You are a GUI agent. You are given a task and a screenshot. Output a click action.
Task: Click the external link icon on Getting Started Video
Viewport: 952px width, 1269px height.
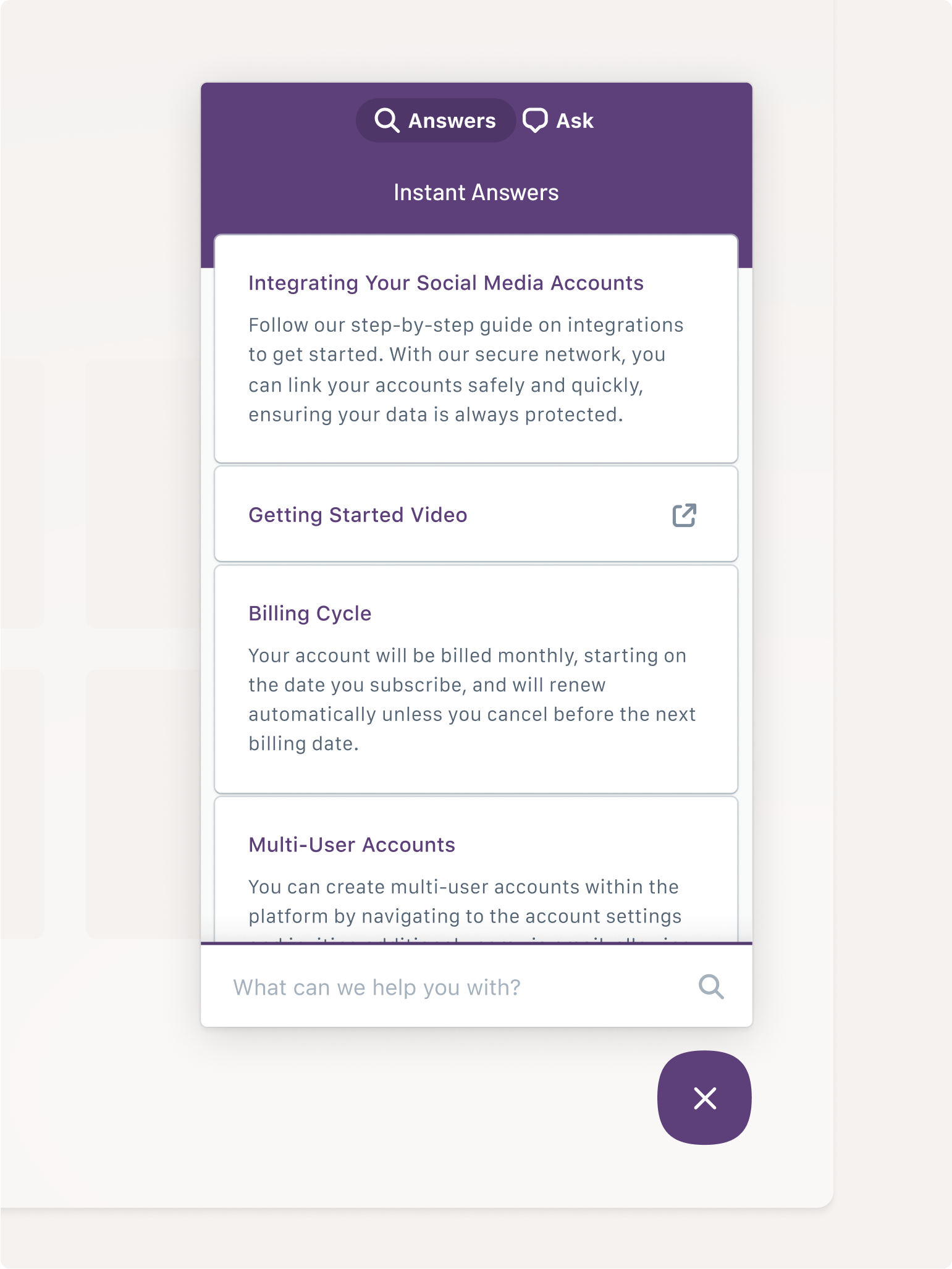[684, 515]
